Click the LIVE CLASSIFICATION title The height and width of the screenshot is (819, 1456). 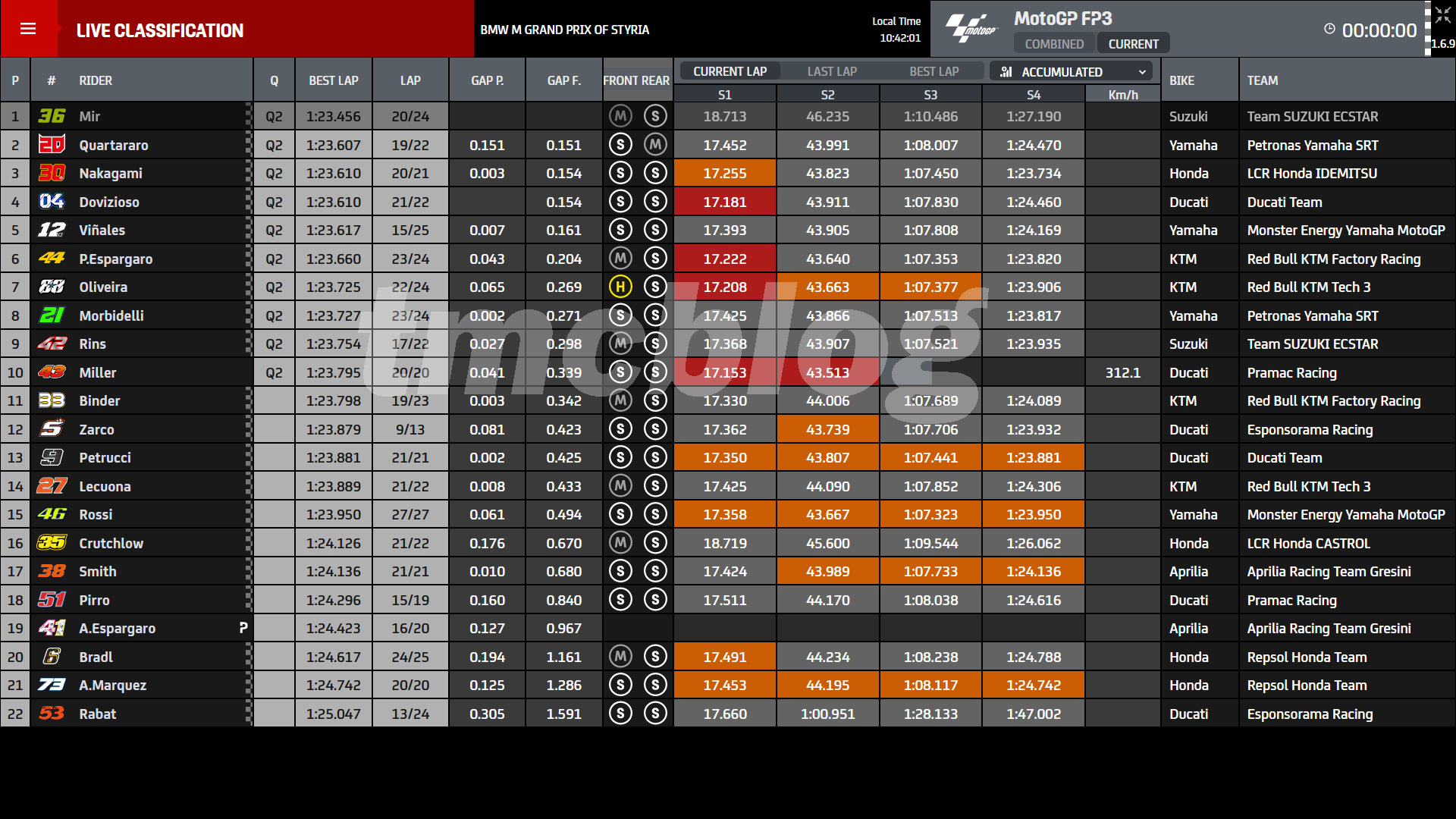coord(160,30)
